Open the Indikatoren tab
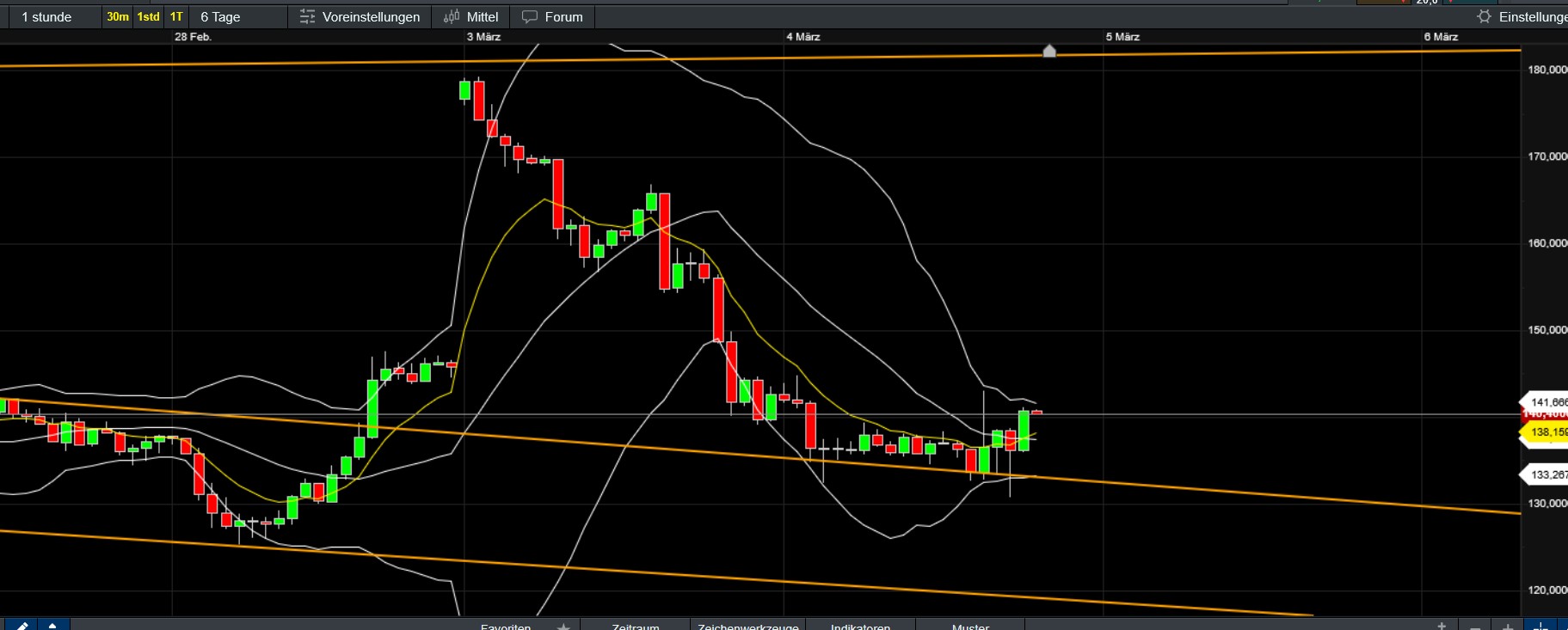Image resolution: width=1568 pixels, height=630 pixels. click(x=860, y=627)
